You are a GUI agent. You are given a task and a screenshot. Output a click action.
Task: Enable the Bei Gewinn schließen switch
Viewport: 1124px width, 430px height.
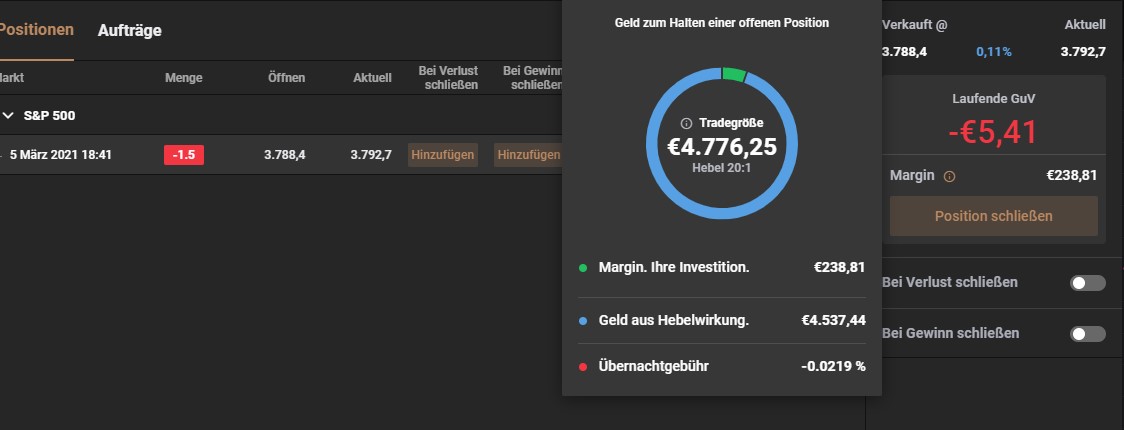pos(1088,334)
